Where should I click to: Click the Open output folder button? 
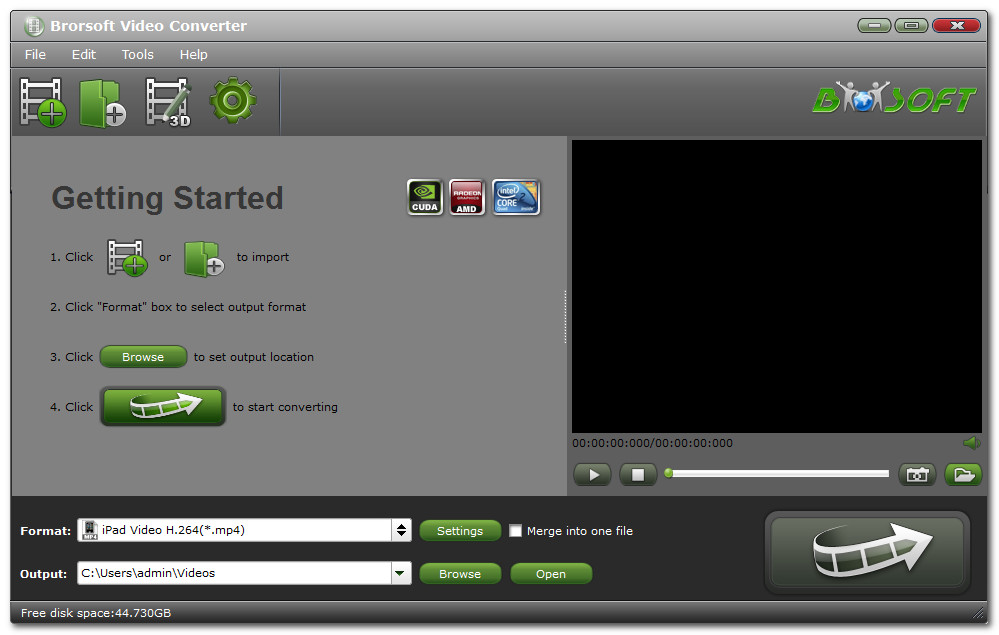(x=551, y=574)
